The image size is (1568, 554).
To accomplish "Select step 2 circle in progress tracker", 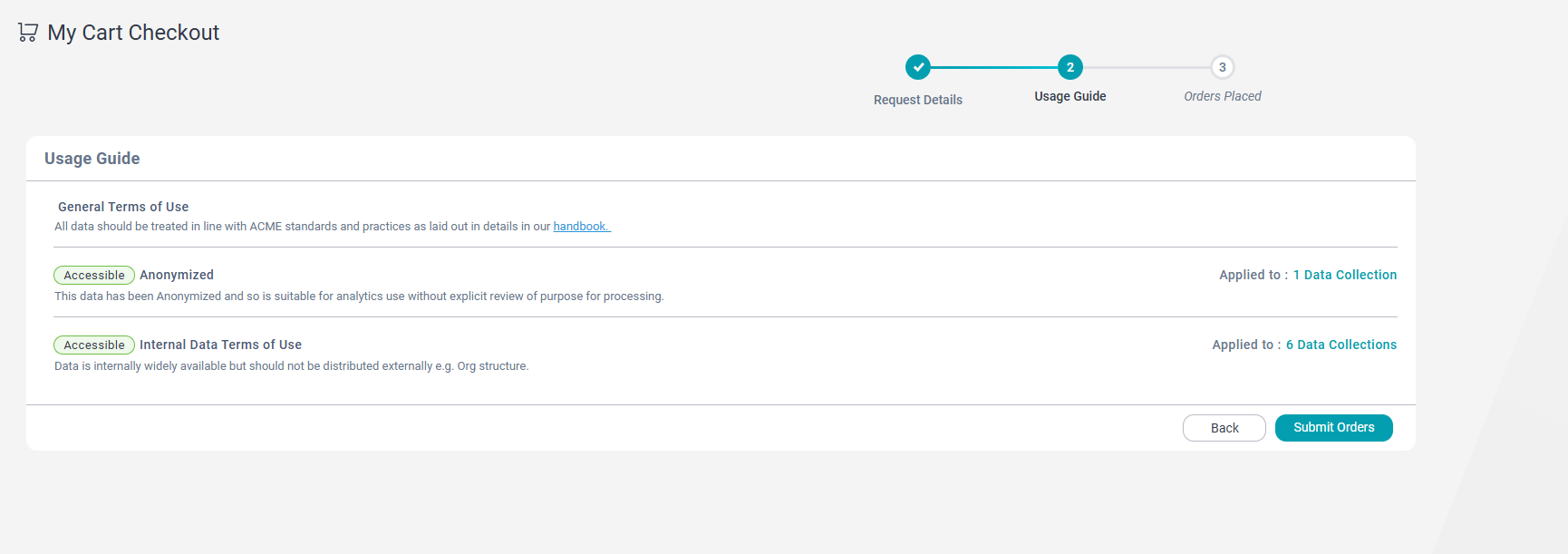I will pyautogui.click(x=1070, y=67).
